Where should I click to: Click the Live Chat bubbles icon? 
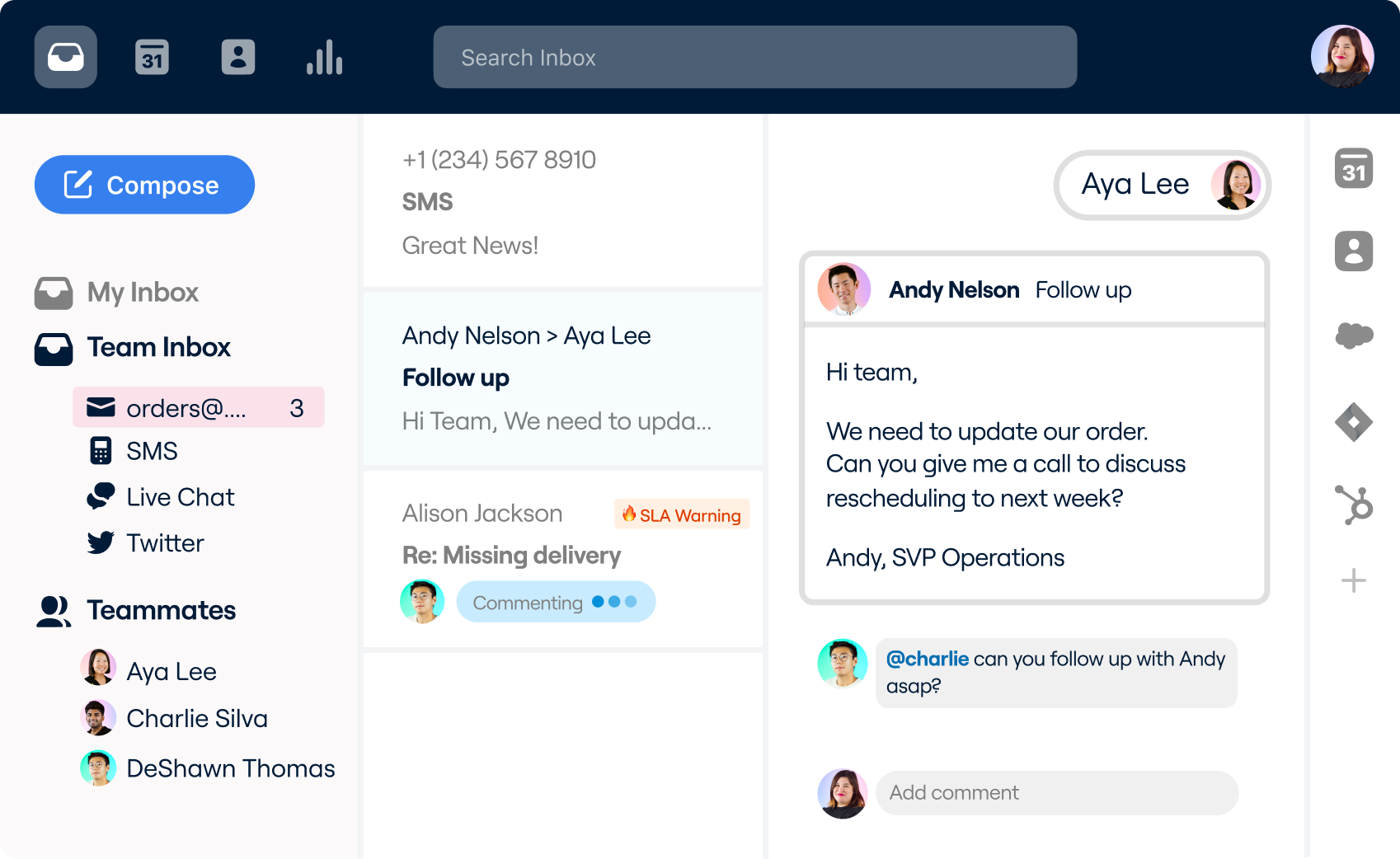[x=101, y=496]
